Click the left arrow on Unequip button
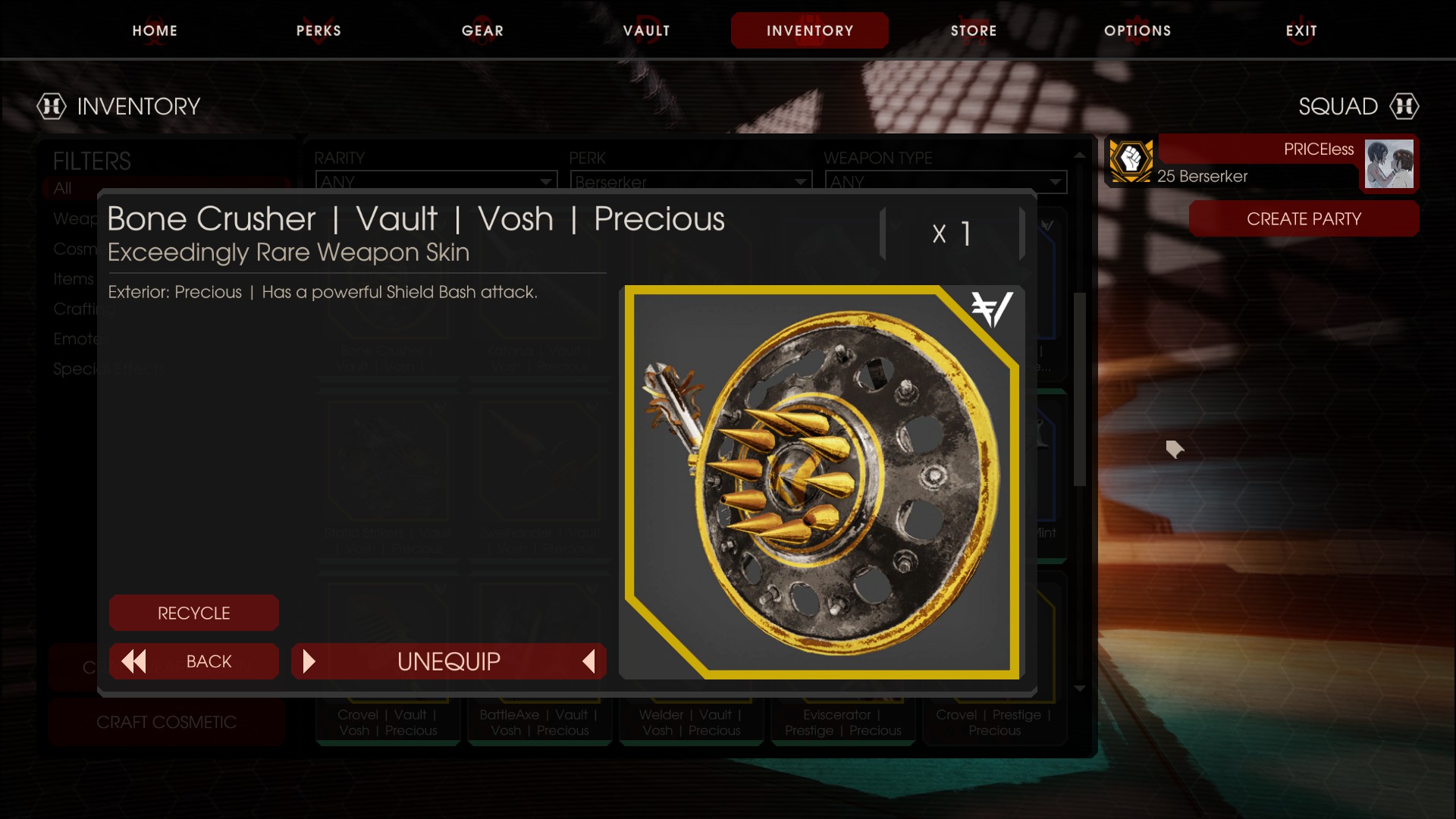 pyautogui.click(x=588, y=661)
